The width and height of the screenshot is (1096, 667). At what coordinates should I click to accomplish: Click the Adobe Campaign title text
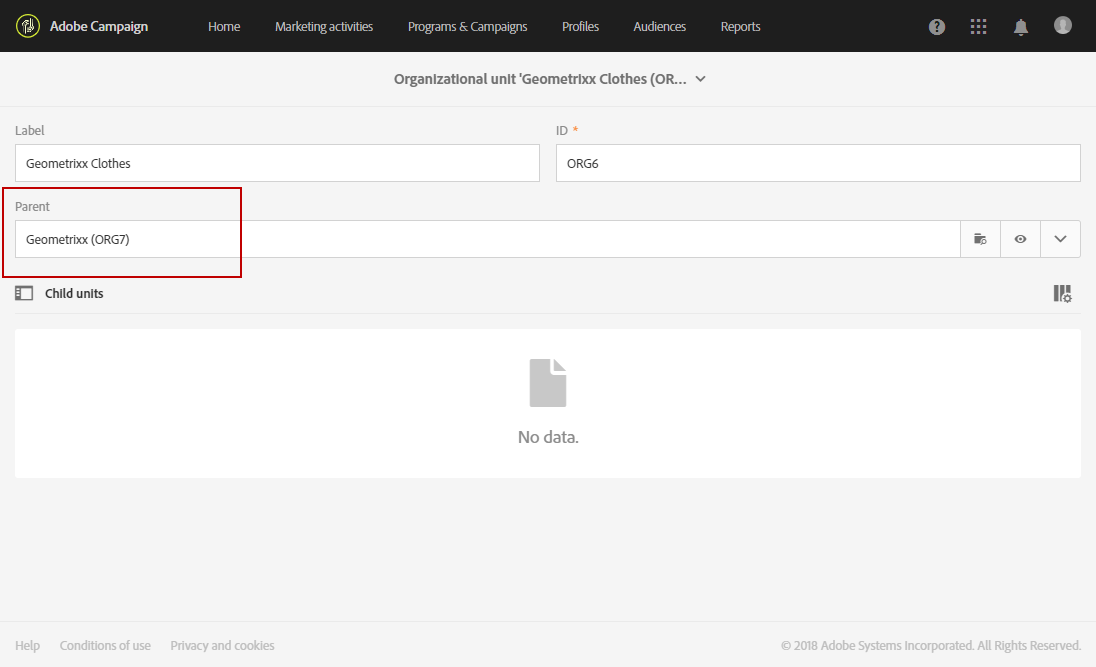99,27
